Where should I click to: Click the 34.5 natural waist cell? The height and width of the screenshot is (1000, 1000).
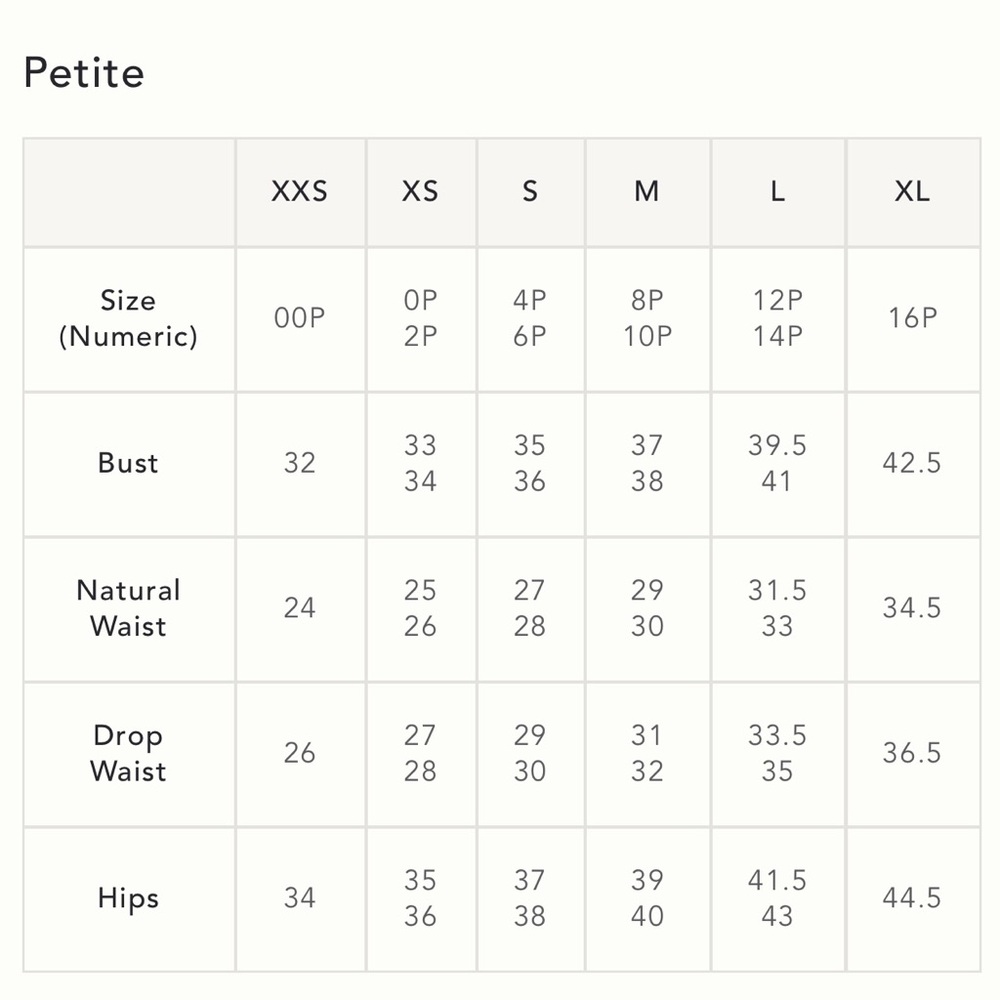[912, 608]
